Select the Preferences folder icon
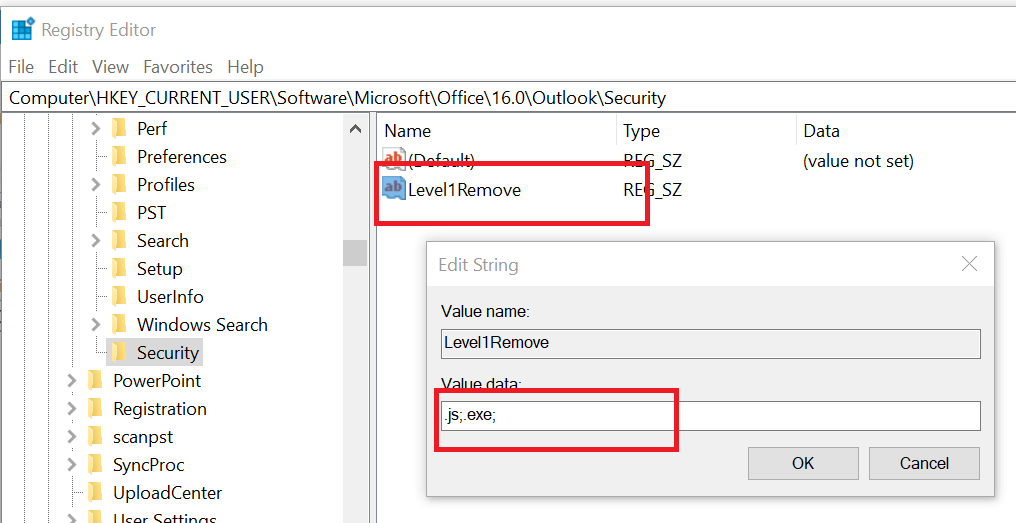The width and height of the screenshot is (1016, 523). click(119, 157)
